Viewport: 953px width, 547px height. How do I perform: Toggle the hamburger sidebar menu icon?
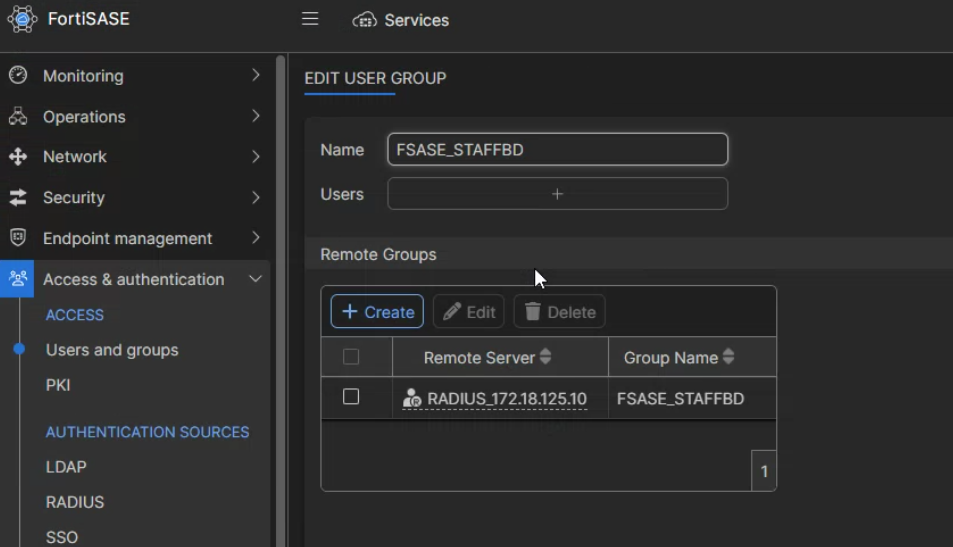310,19
